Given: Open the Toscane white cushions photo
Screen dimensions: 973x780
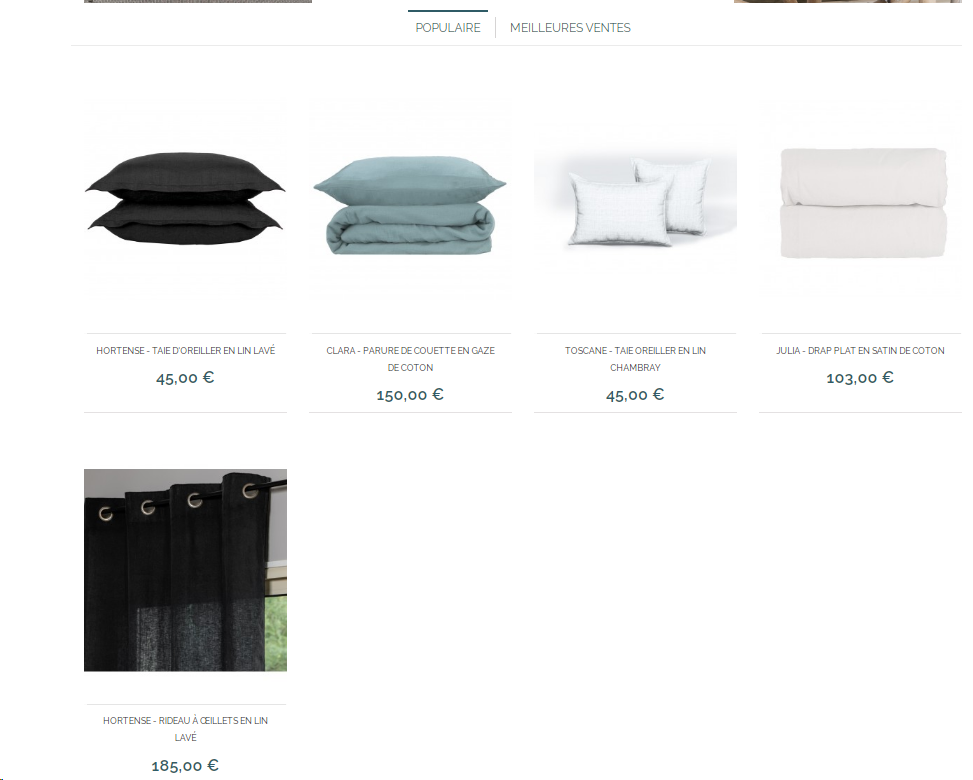Looking at the screenshot, I should click(635, 200).
